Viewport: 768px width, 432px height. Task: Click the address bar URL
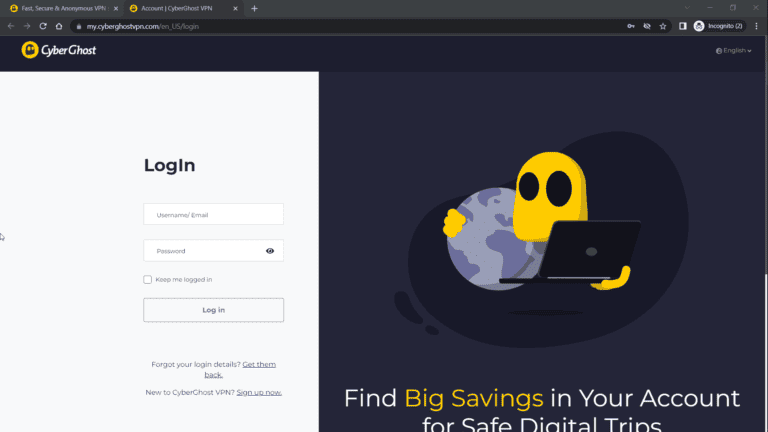tap(143, 26)
